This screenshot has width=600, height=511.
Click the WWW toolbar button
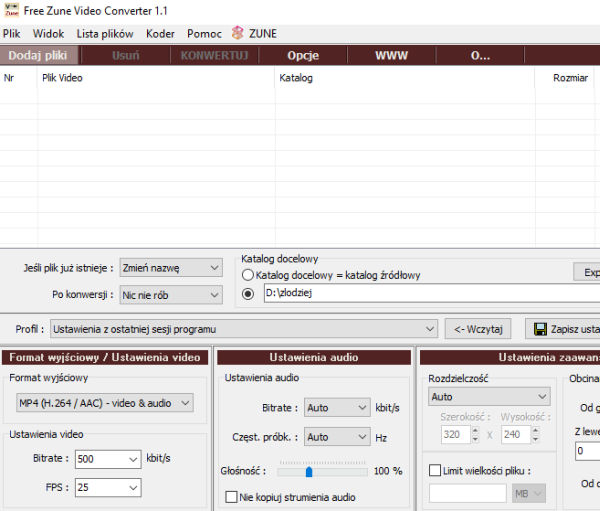(391, 56)
